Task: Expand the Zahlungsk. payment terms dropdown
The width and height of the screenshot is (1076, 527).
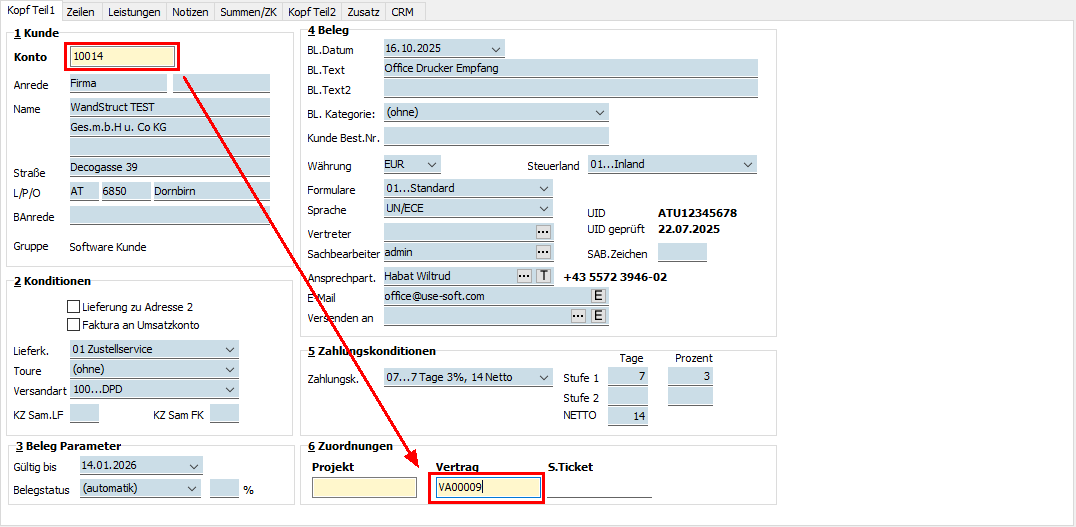Action: click(x=543, y=378)
